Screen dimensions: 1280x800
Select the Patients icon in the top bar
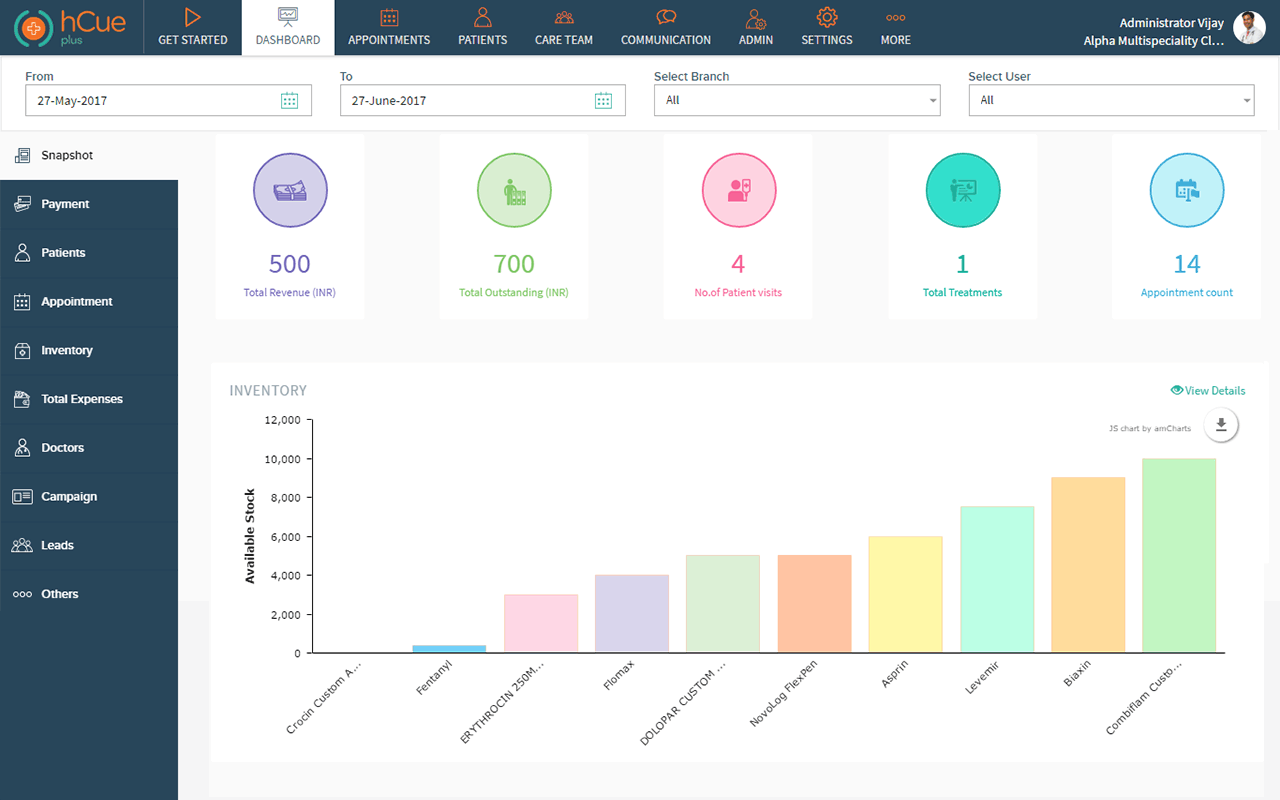tap(482, 27)
